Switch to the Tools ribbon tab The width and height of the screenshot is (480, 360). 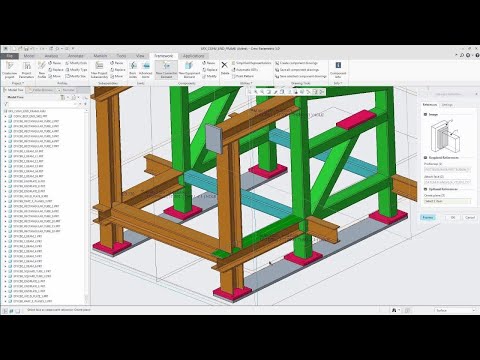click(x=121, y=56)
